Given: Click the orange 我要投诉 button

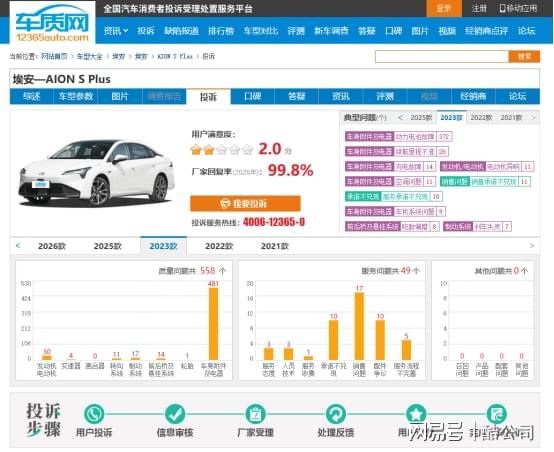Looking at the screenshot, I should 245,204.
